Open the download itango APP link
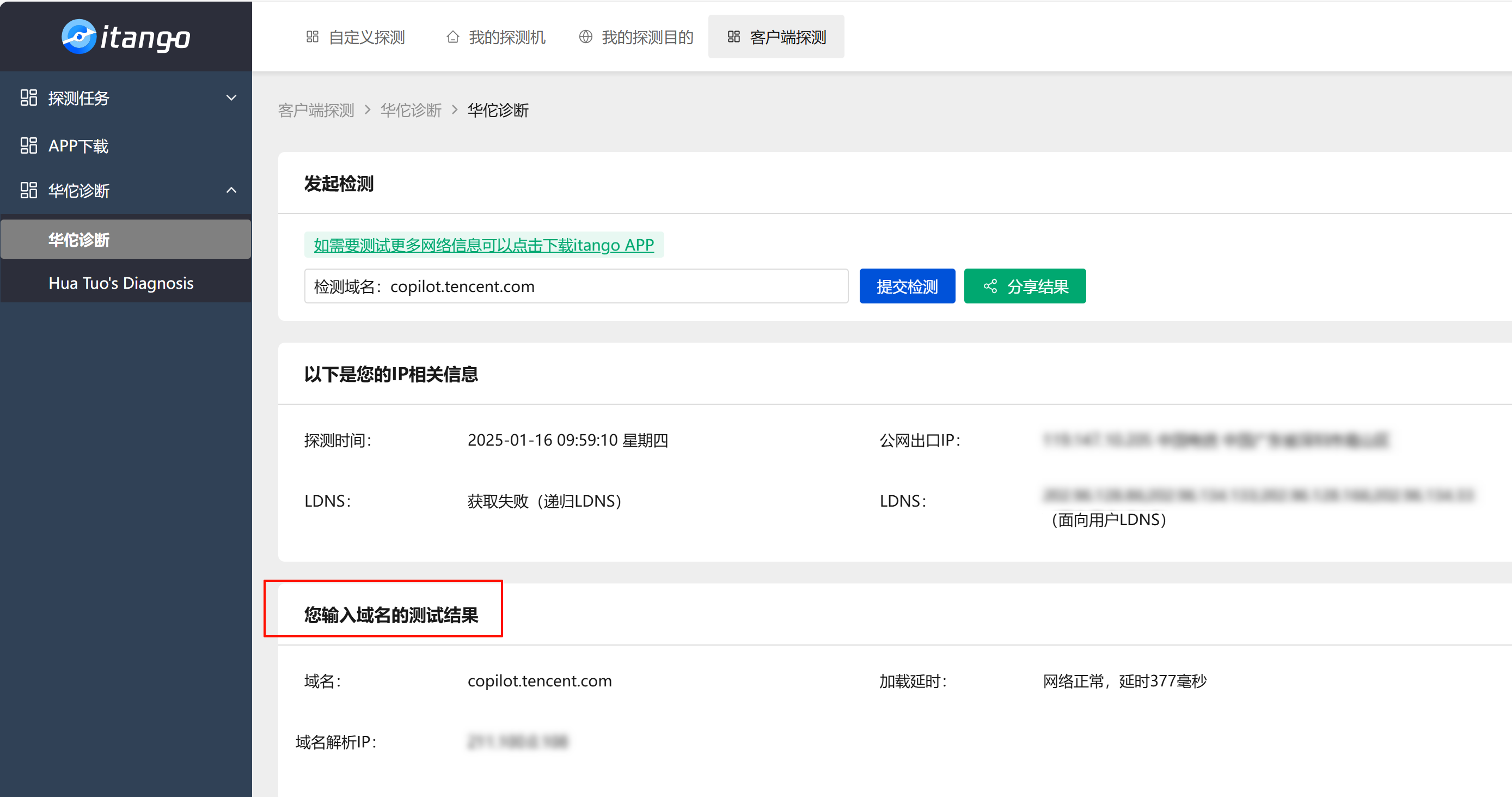This screenshot has height=797, width=1512. [483, 245]
